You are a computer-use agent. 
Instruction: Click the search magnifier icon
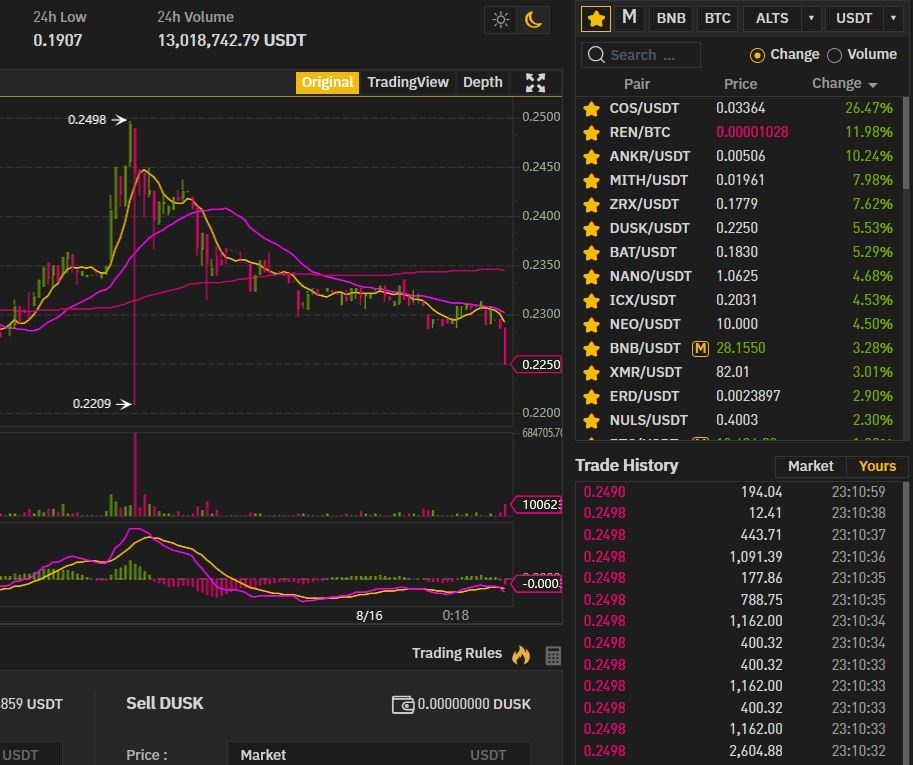(596, 55)
